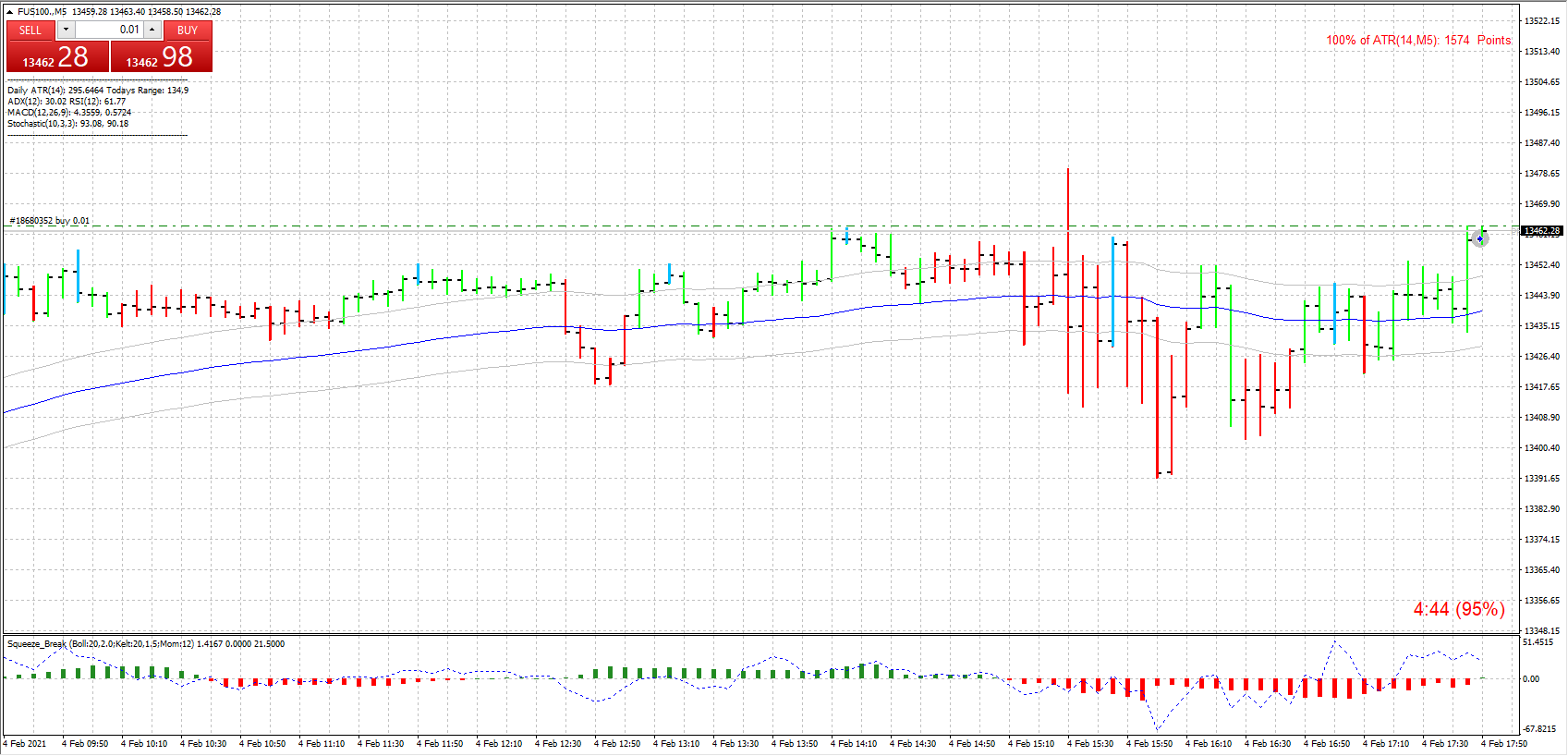Click the 4 Feb 17:50 time label

[x=1504, y=744]
